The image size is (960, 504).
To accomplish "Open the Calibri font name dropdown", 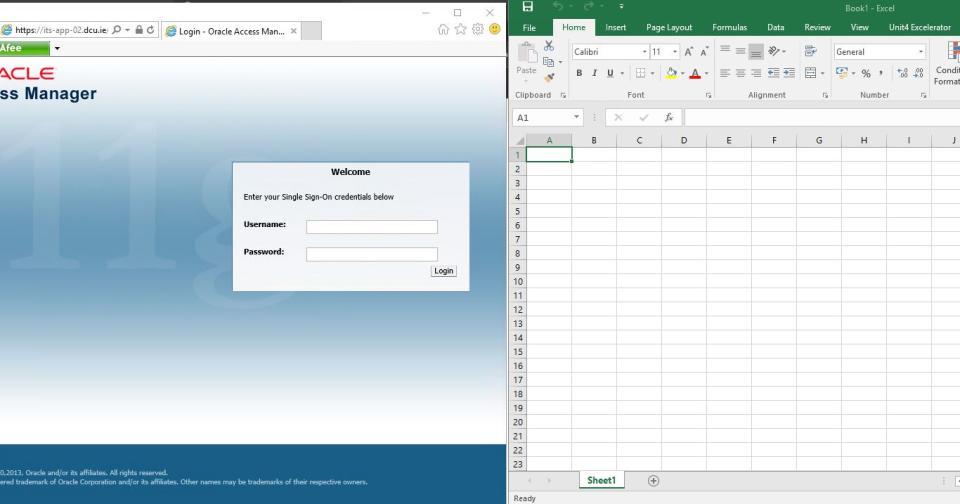I will click(x=644, y=52).
